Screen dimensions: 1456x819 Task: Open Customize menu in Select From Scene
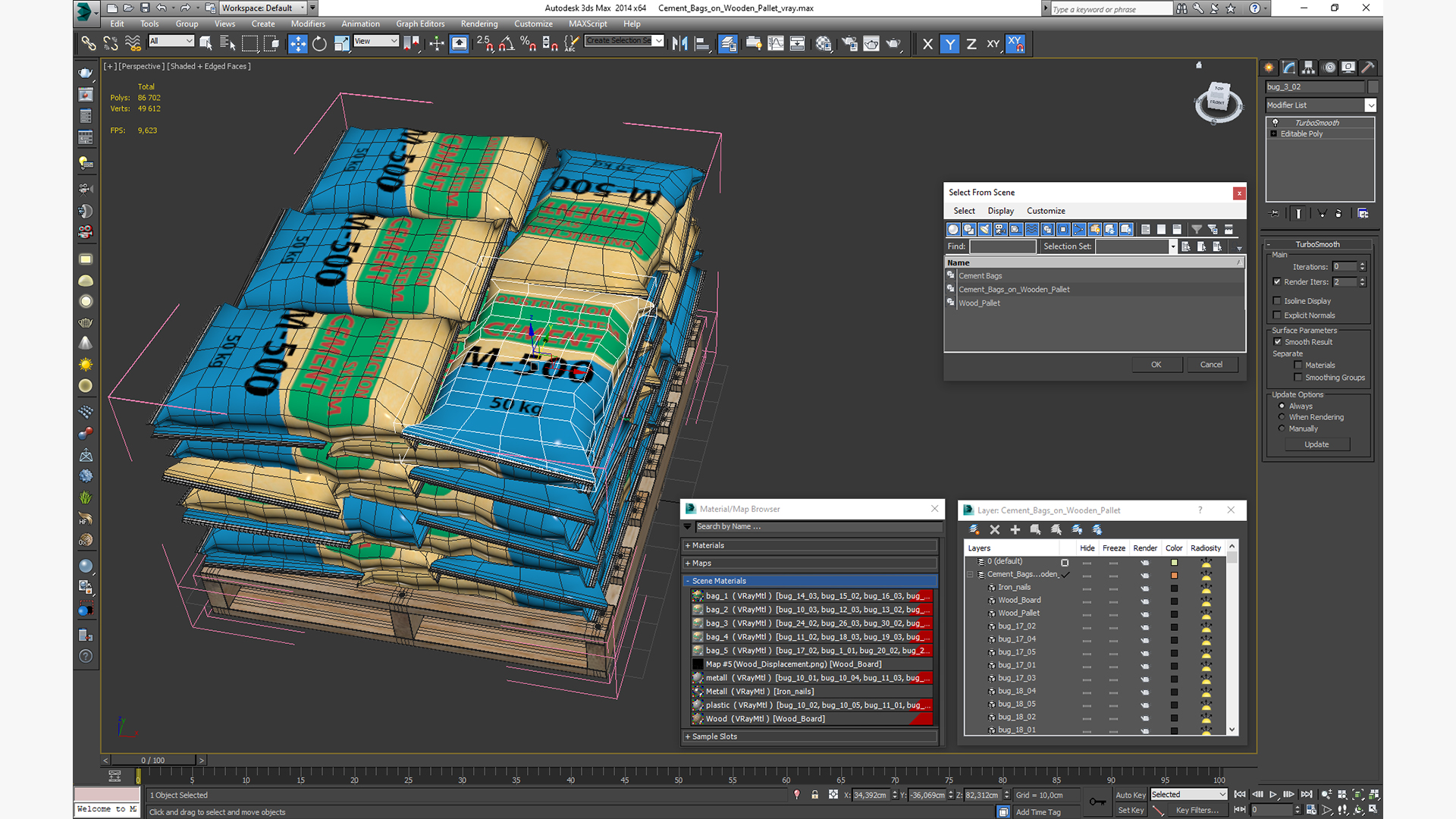click(1046, 211)
